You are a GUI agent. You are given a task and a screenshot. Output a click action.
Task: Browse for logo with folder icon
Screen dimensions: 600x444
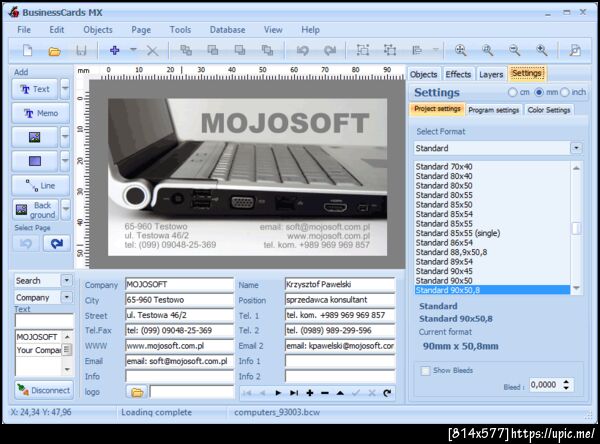[x=137, y=392]
